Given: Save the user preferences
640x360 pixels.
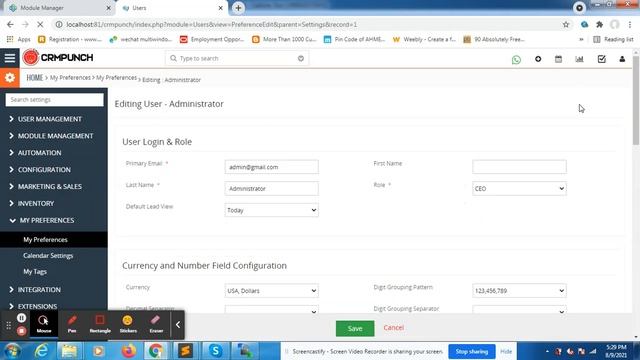Looking at the screenshot, I should click(x=355, y=329).
